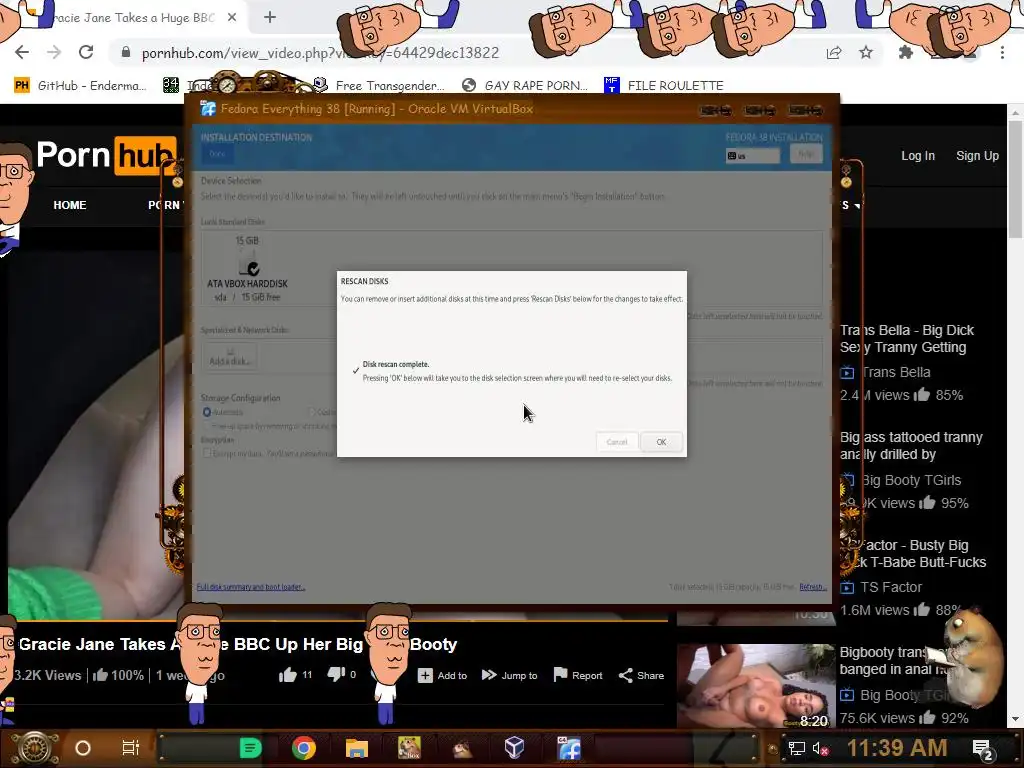Click the Done button under Installation Destination
1024x768 pixels.
pos(217,154)
